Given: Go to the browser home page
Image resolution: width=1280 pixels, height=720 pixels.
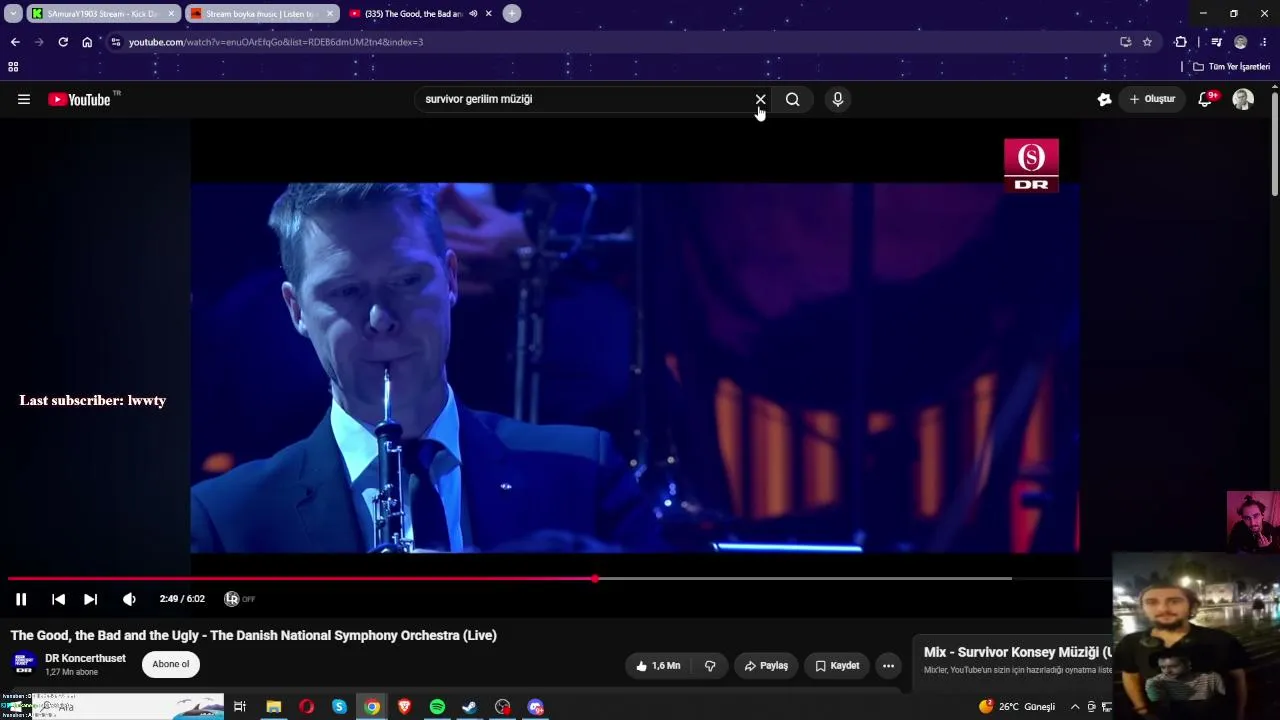Looking at the screenshot, I should (87, 42).
